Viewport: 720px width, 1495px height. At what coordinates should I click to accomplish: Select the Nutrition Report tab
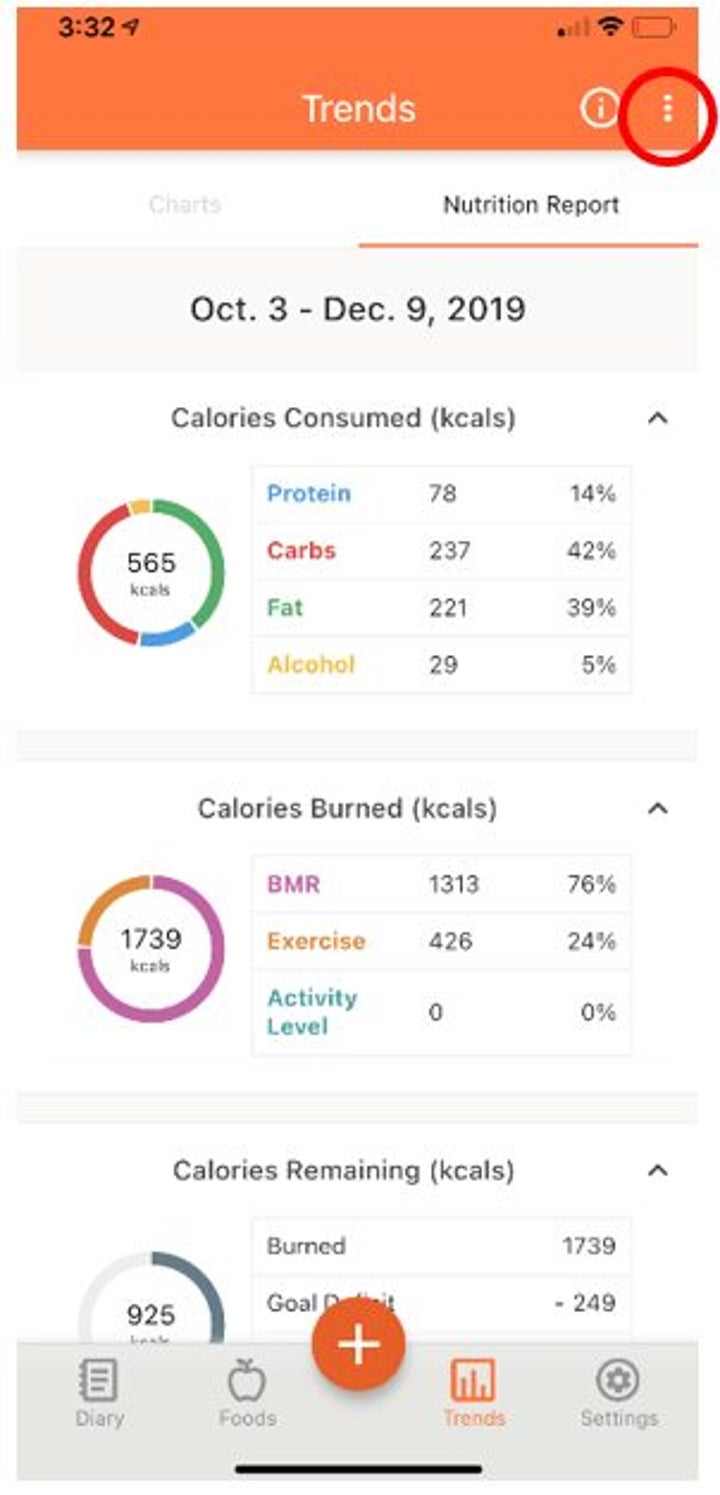[x=531, y=205]
